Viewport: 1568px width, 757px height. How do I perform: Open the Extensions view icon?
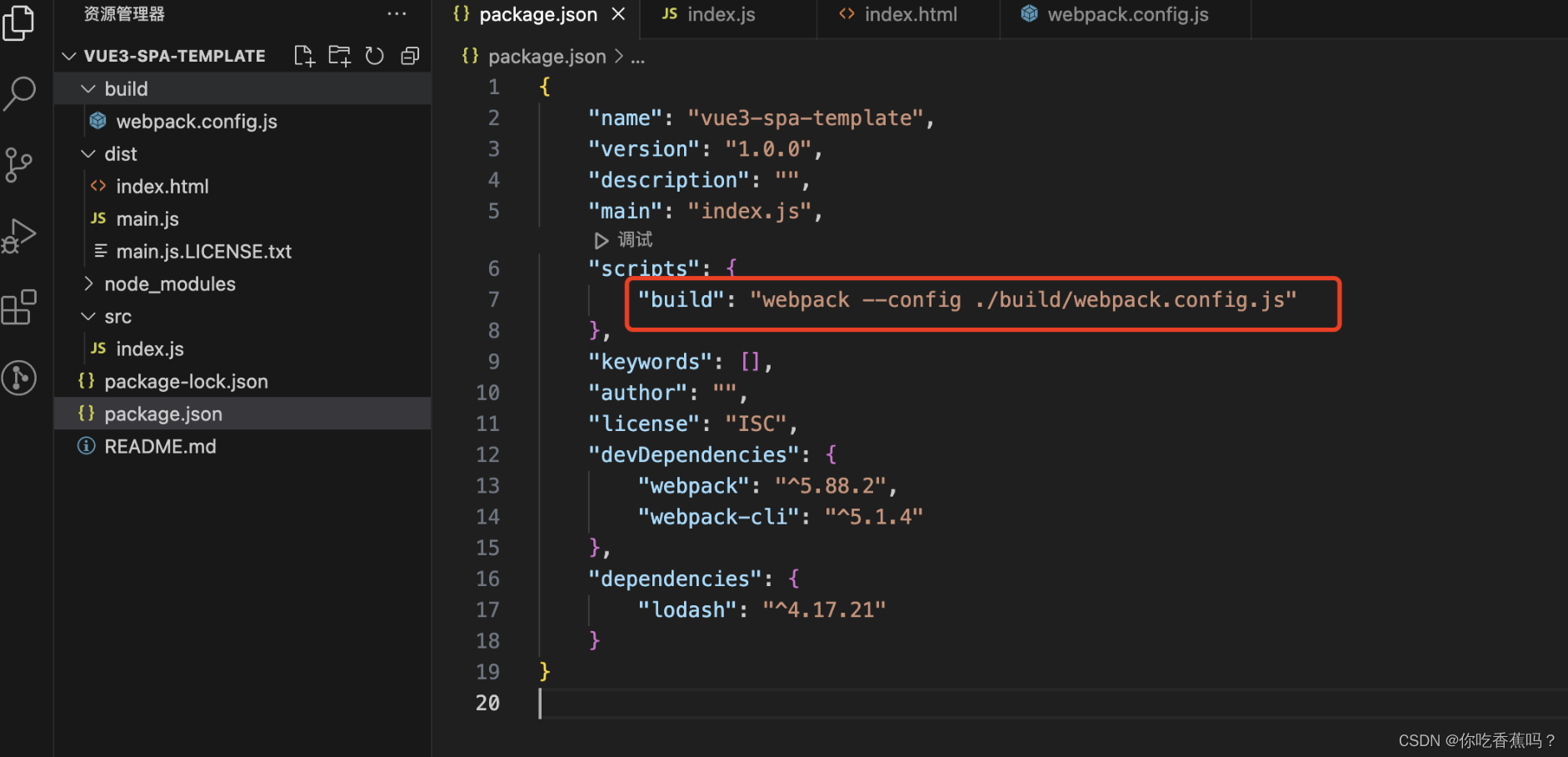tap(18, 307)
